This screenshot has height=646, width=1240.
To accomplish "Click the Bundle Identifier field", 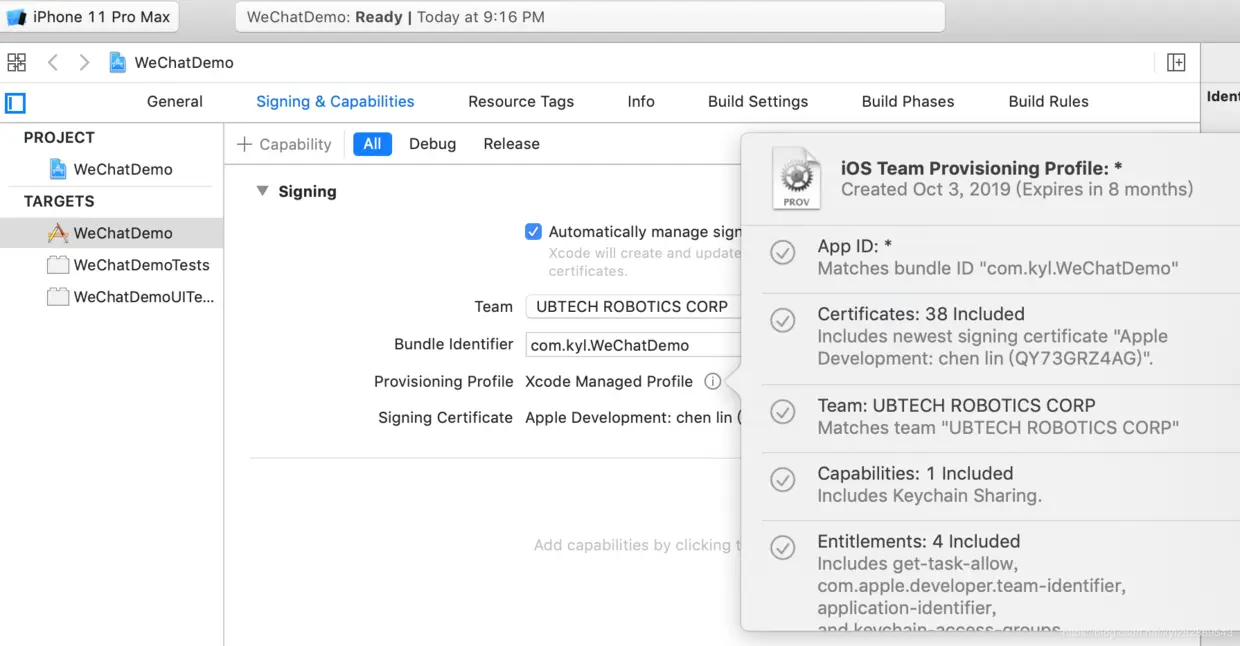I will click(x=634, y=345).
